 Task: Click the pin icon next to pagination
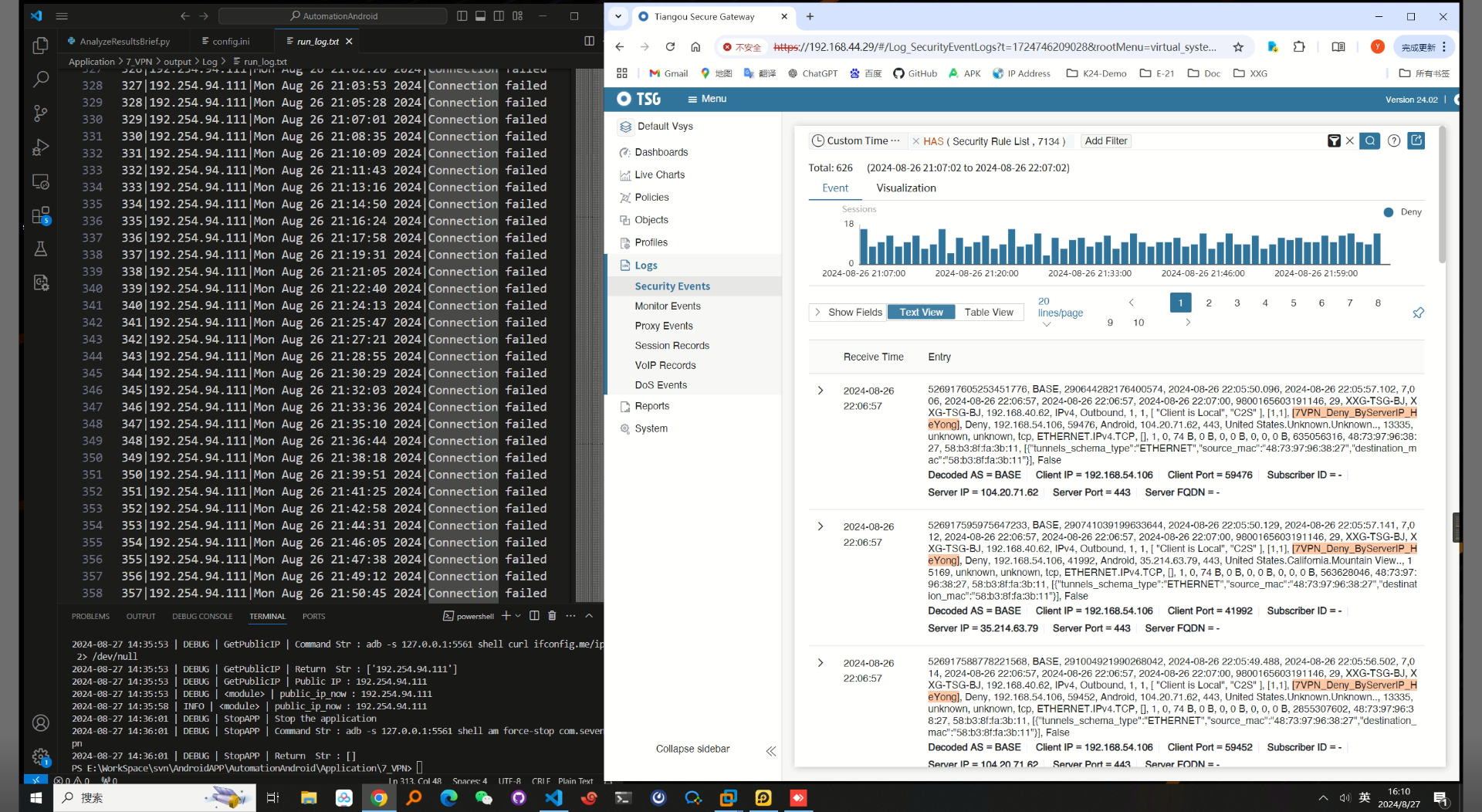click(1418, 313)
